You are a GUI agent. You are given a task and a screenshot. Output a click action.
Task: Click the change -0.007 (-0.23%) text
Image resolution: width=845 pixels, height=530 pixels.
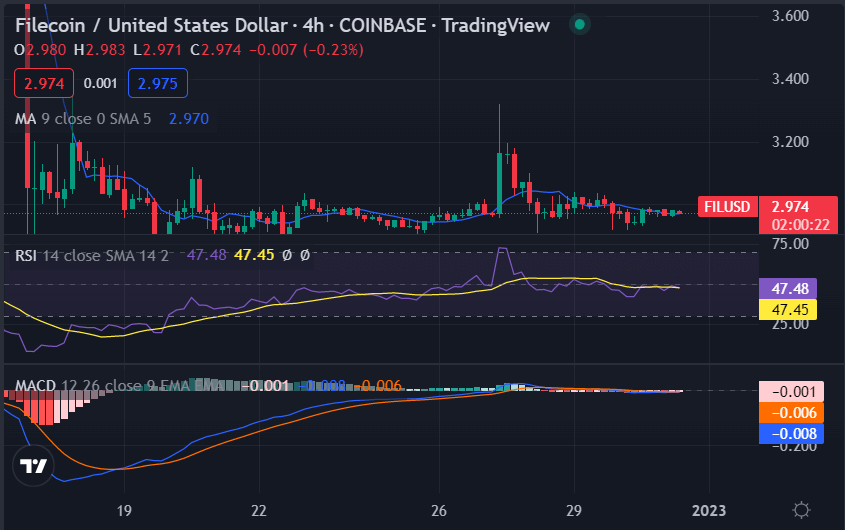point(306,50)
